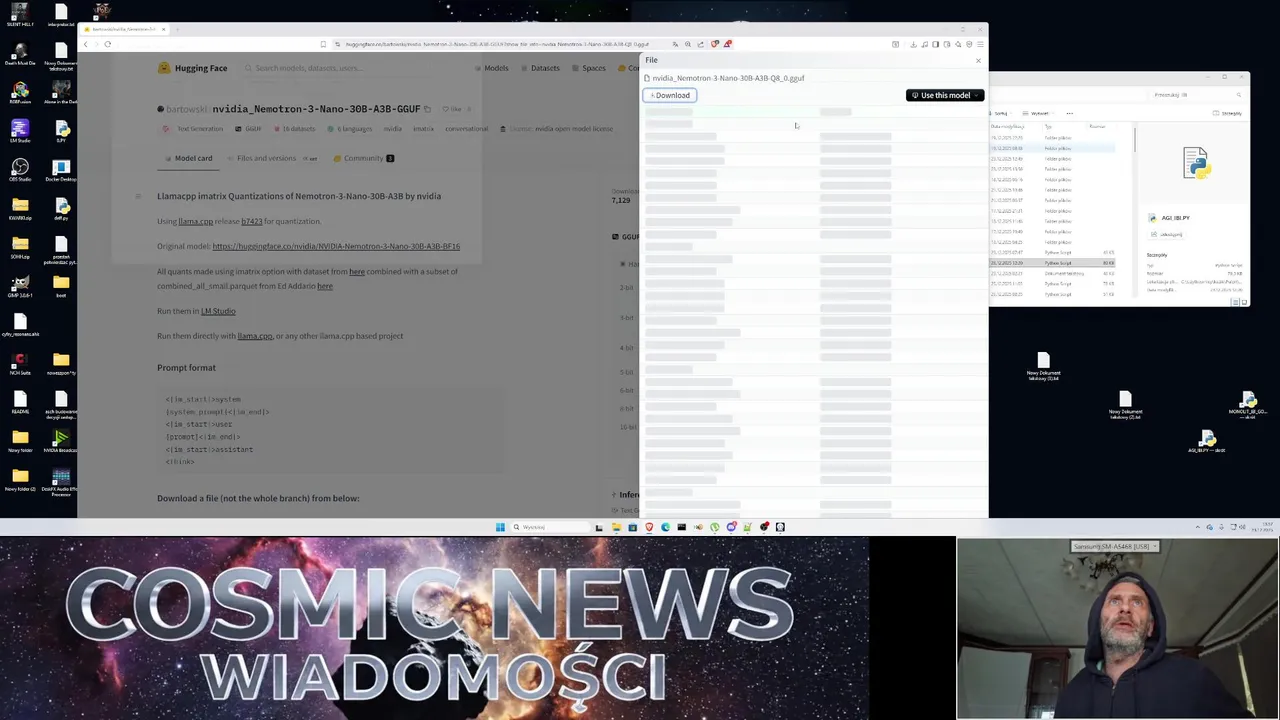This screenshot has height=720, width=1280.
Task: Open the three-dots menu in Explorer toolbar
Action: pos(1069,113)
